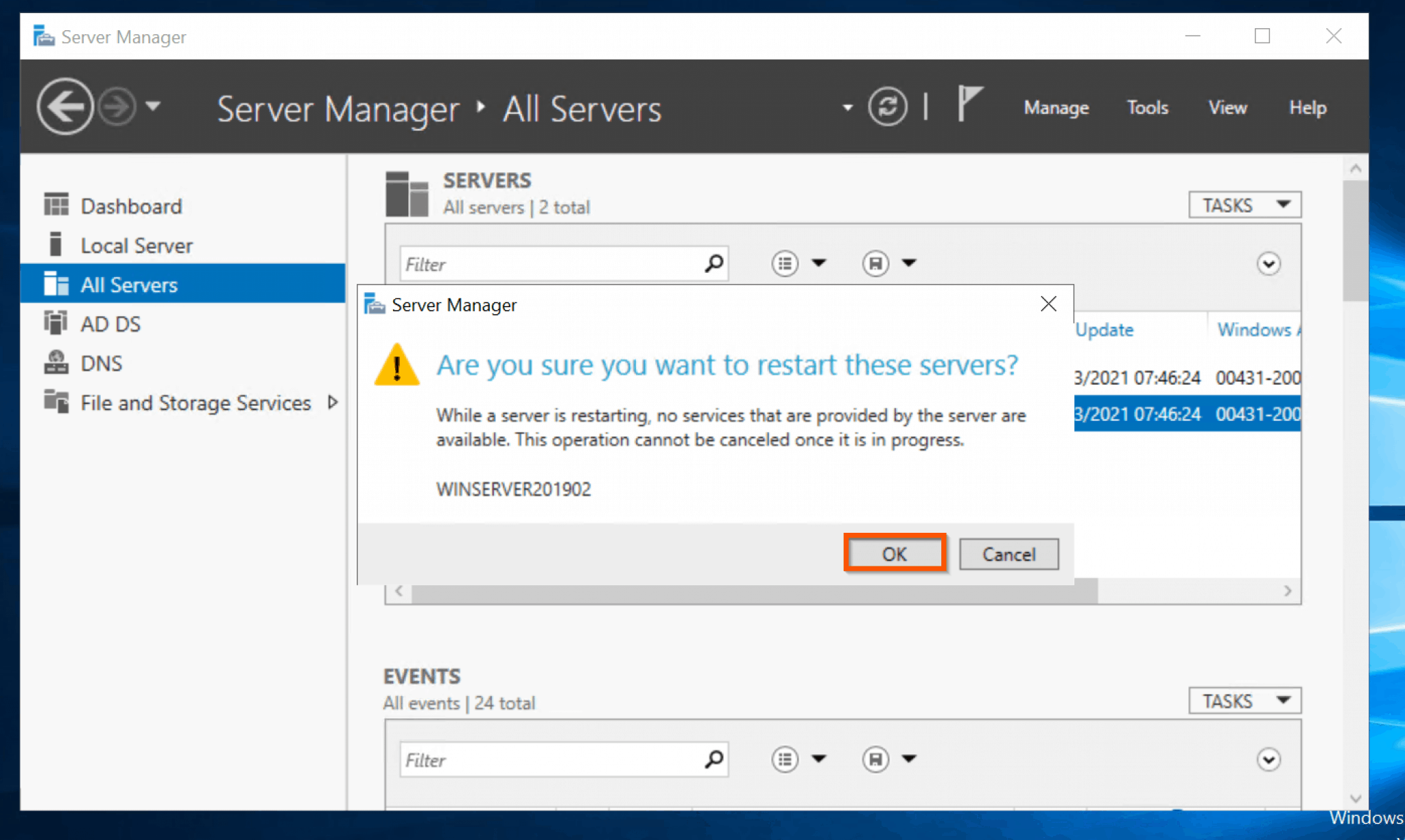Open the breadcrumb dropdown next to All Servers
Viewport: 1405px width, 840px height.
tap(848, 108)
